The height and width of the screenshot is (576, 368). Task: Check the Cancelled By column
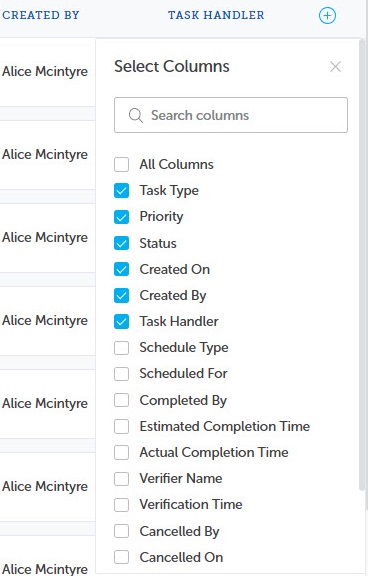coord(122,531)
